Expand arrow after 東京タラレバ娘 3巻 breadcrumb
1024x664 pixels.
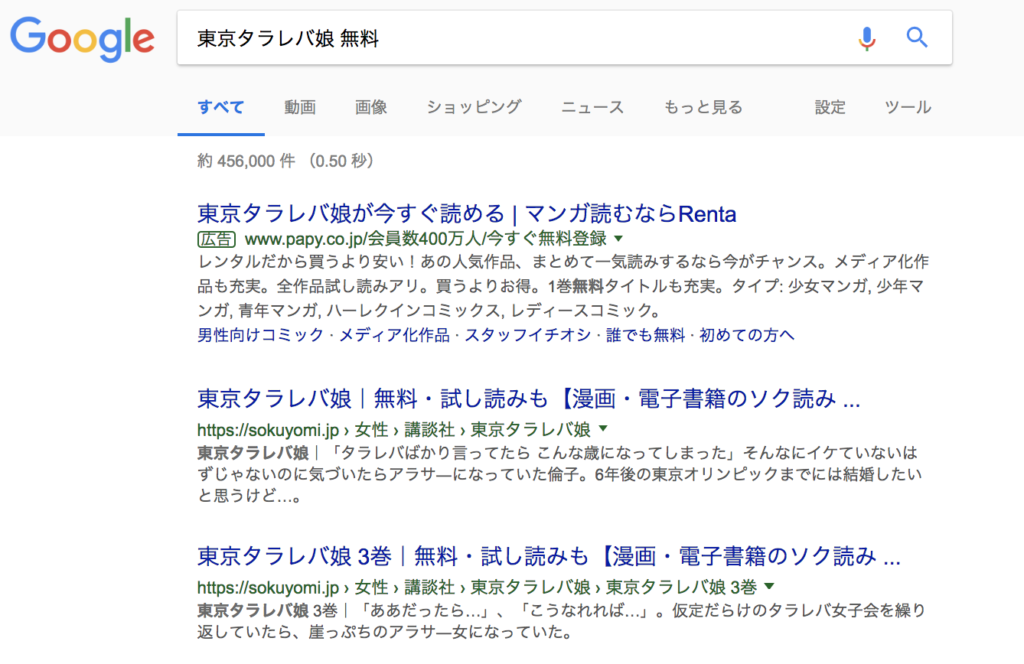[769, 586]
